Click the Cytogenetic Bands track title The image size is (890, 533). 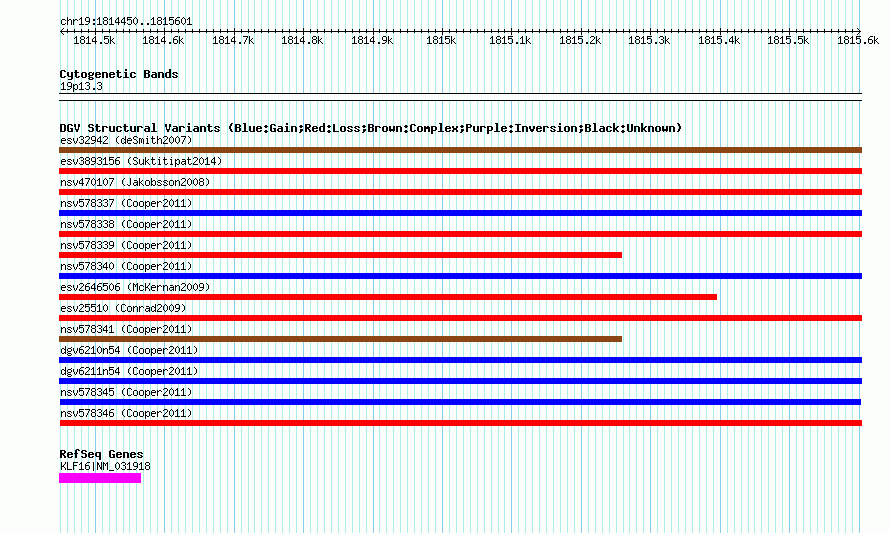click(x=119, y=74)
